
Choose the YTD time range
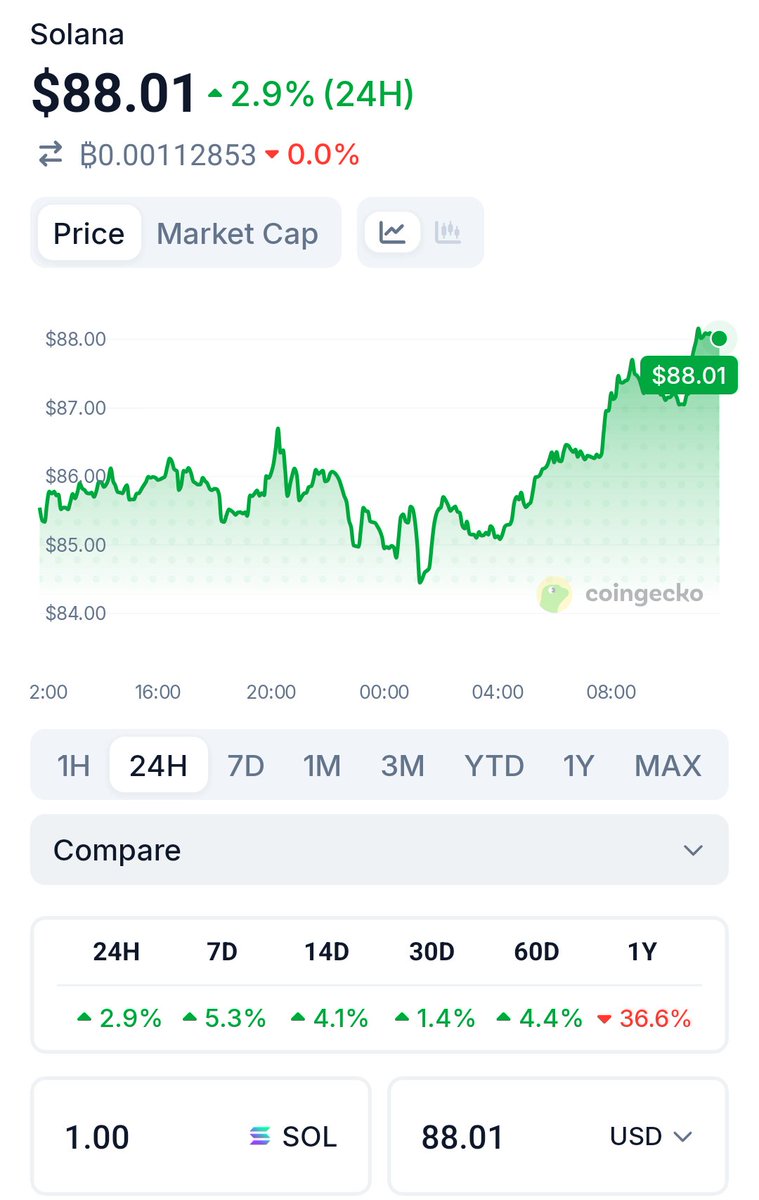click(x=494, y=766)
